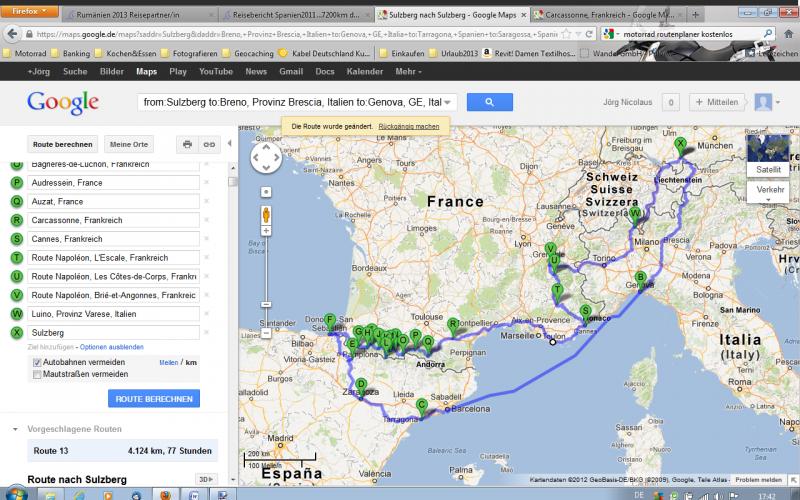
Task: Click the map zoom slider handle
Action: (266, 304)
